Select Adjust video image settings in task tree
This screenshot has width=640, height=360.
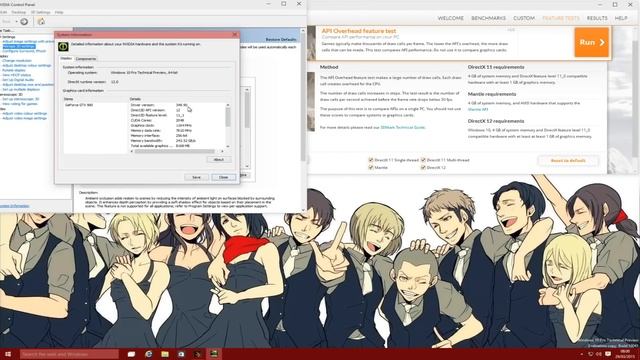click(x=24, y=118)
